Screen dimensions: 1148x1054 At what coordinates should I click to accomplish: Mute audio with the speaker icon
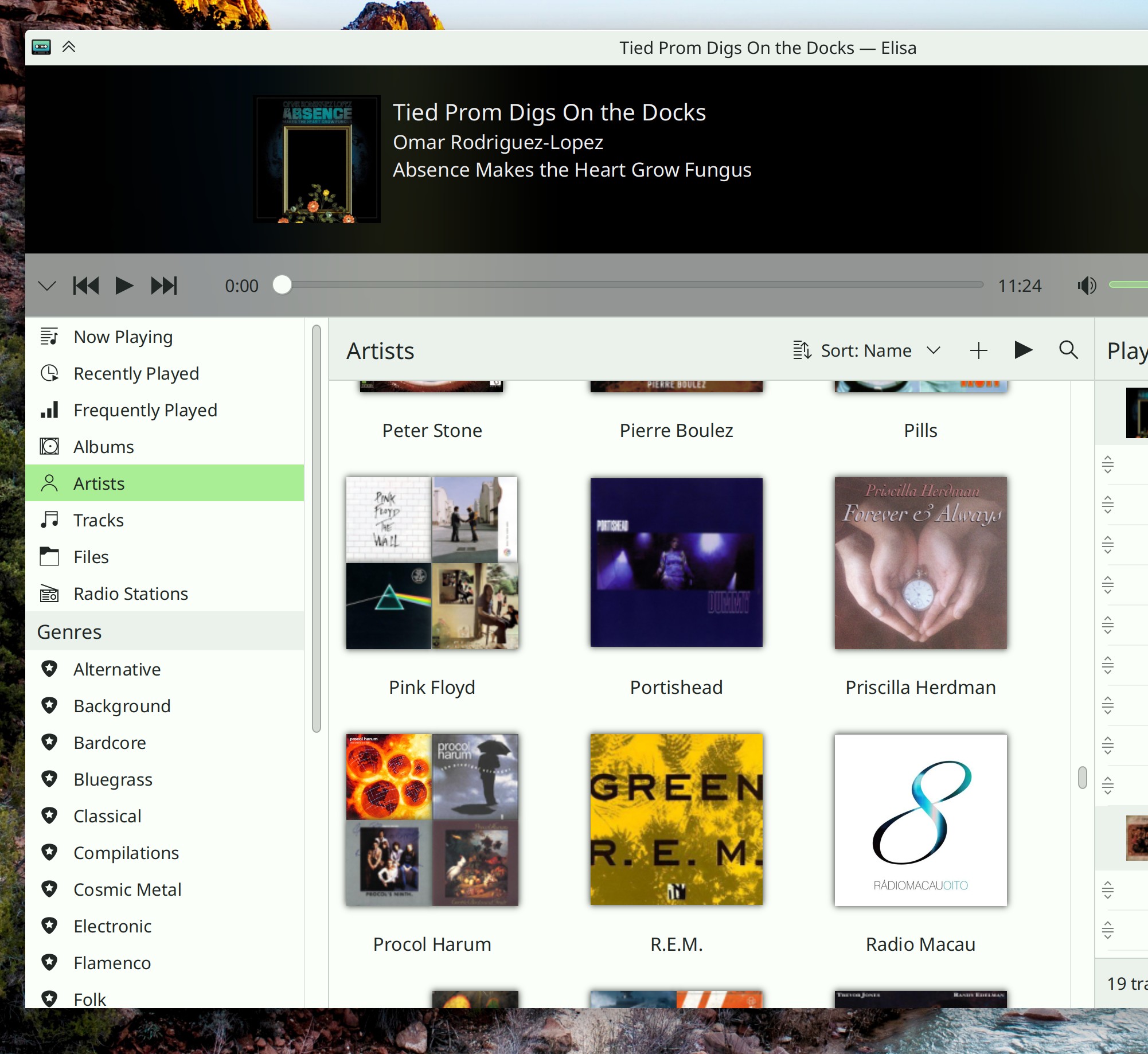[1086, 286]
